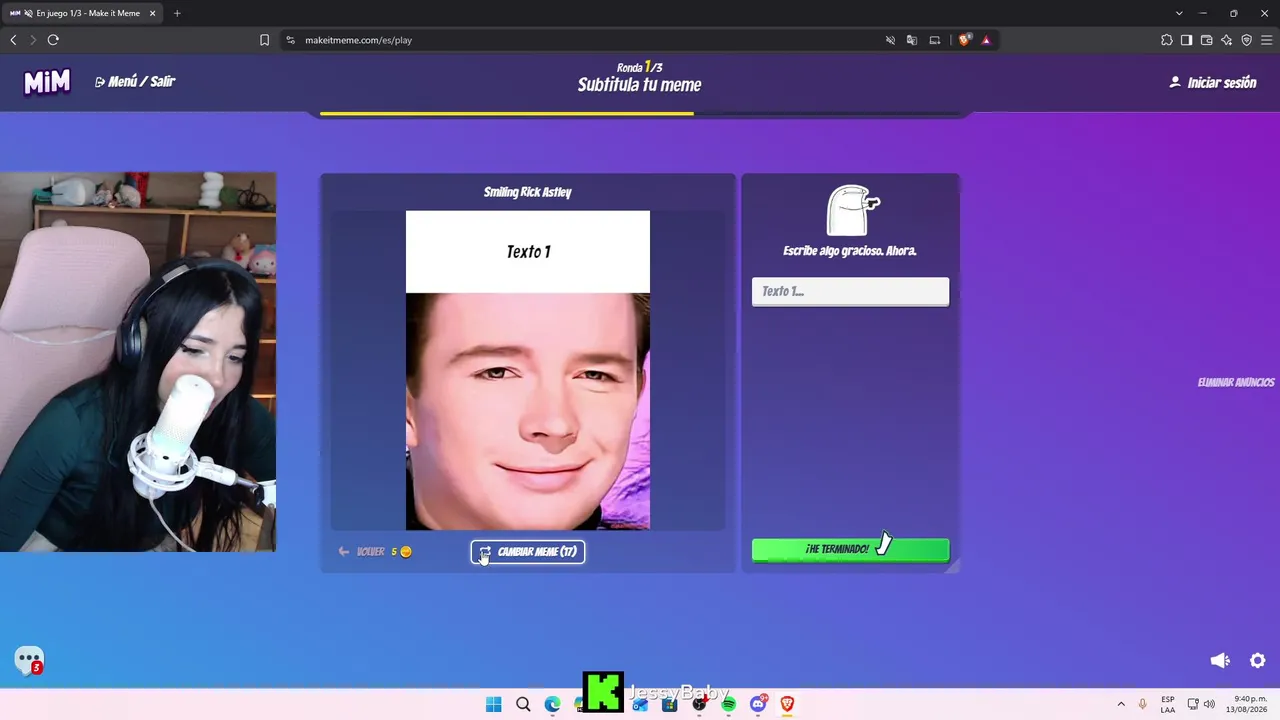The image size is (1280, 720).
Task: Open the browser hamburger menu
Action: 1266,40
